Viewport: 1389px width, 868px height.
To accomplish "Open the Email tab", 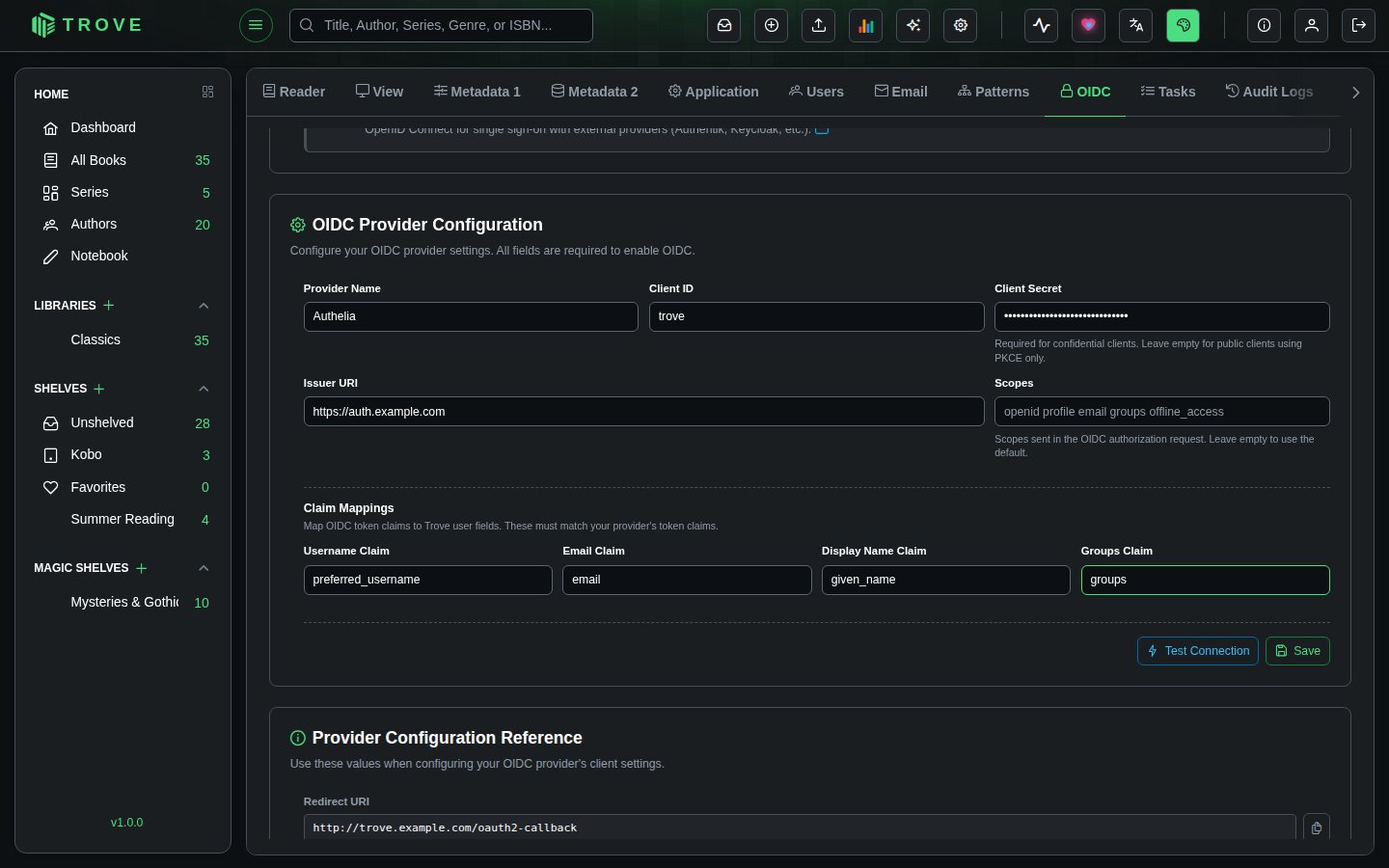I will click(x=901, y=92).
